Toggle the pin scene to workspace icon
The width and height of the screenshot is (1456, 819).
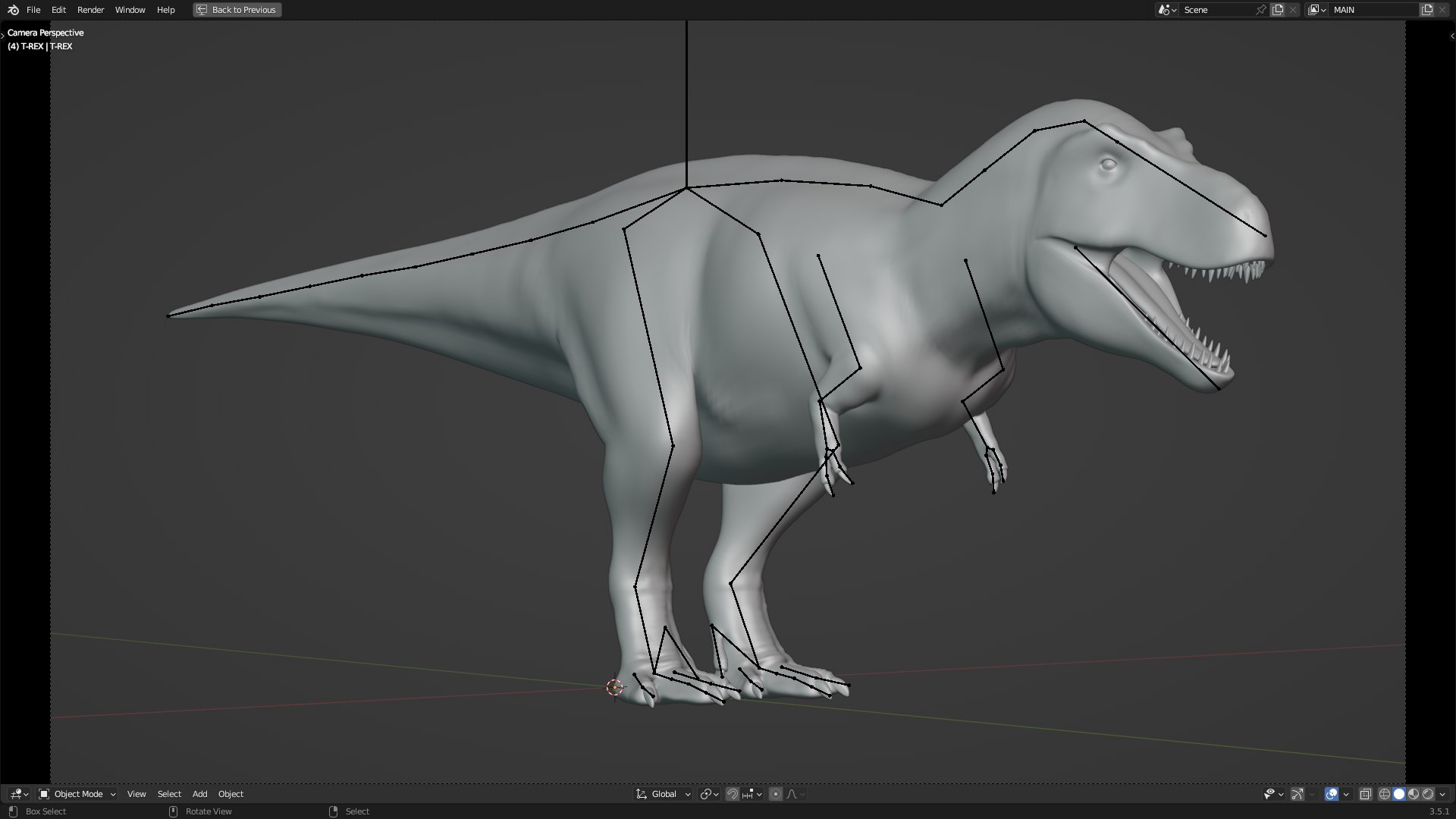pyautogui.click(x=1261, y=10)
